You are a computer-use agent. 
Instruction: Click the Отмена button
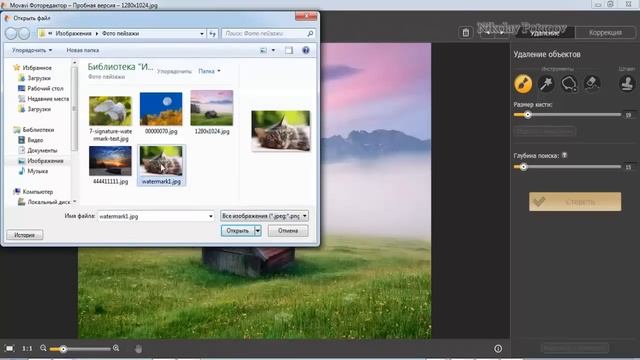(288, 231)
